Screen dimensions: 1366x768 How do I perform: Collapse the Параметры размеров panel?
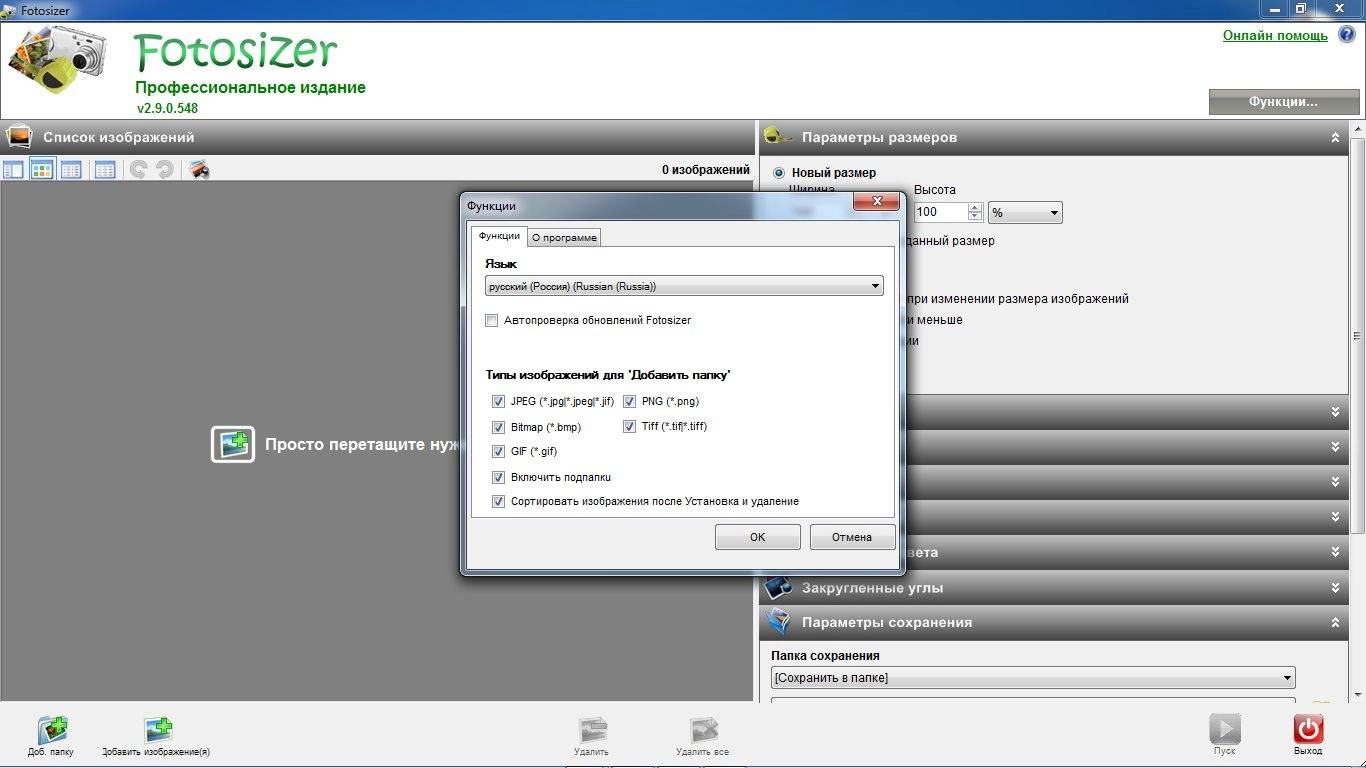point(1335,138)
